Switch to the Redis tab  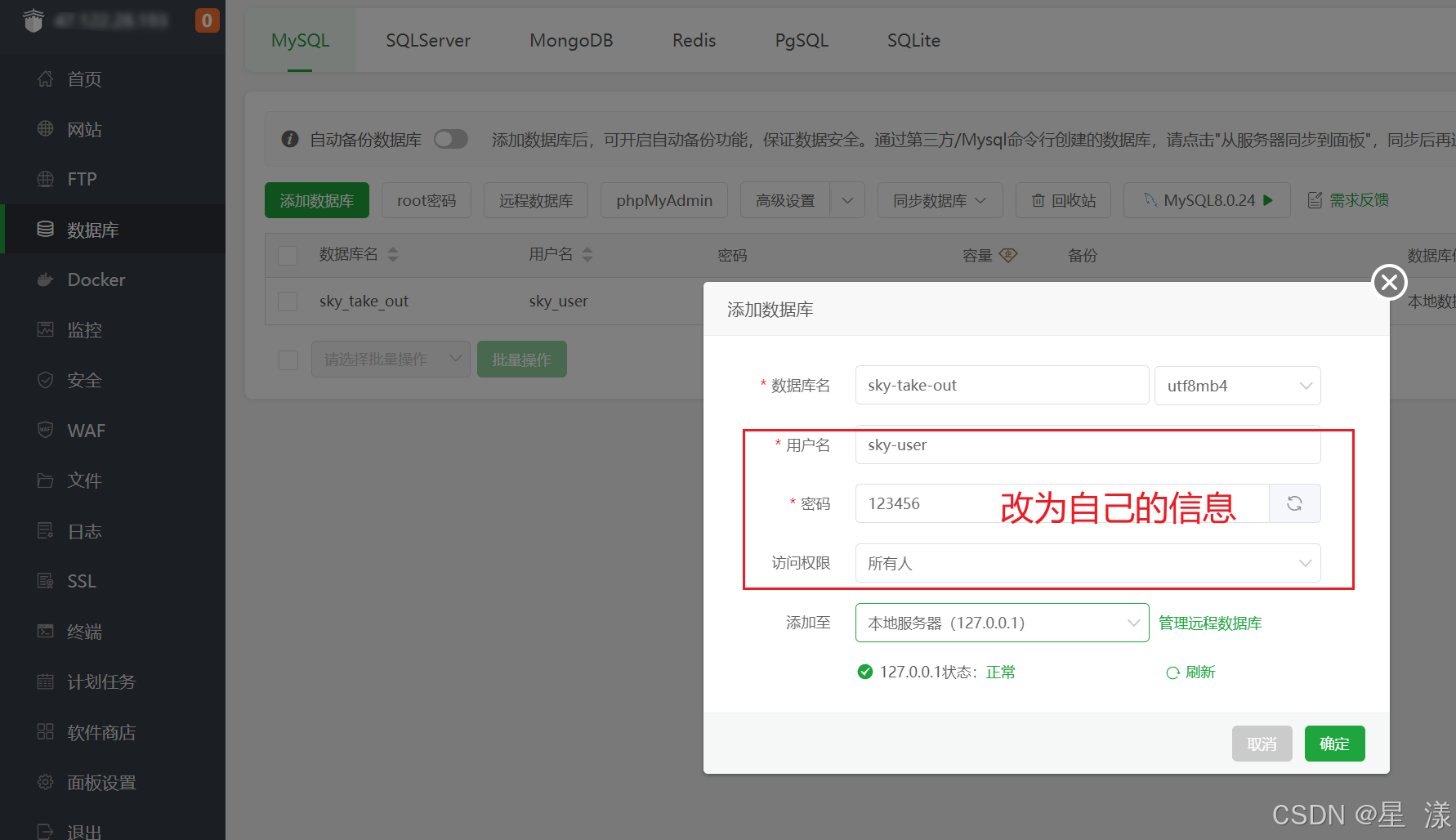tap(694, 40)
